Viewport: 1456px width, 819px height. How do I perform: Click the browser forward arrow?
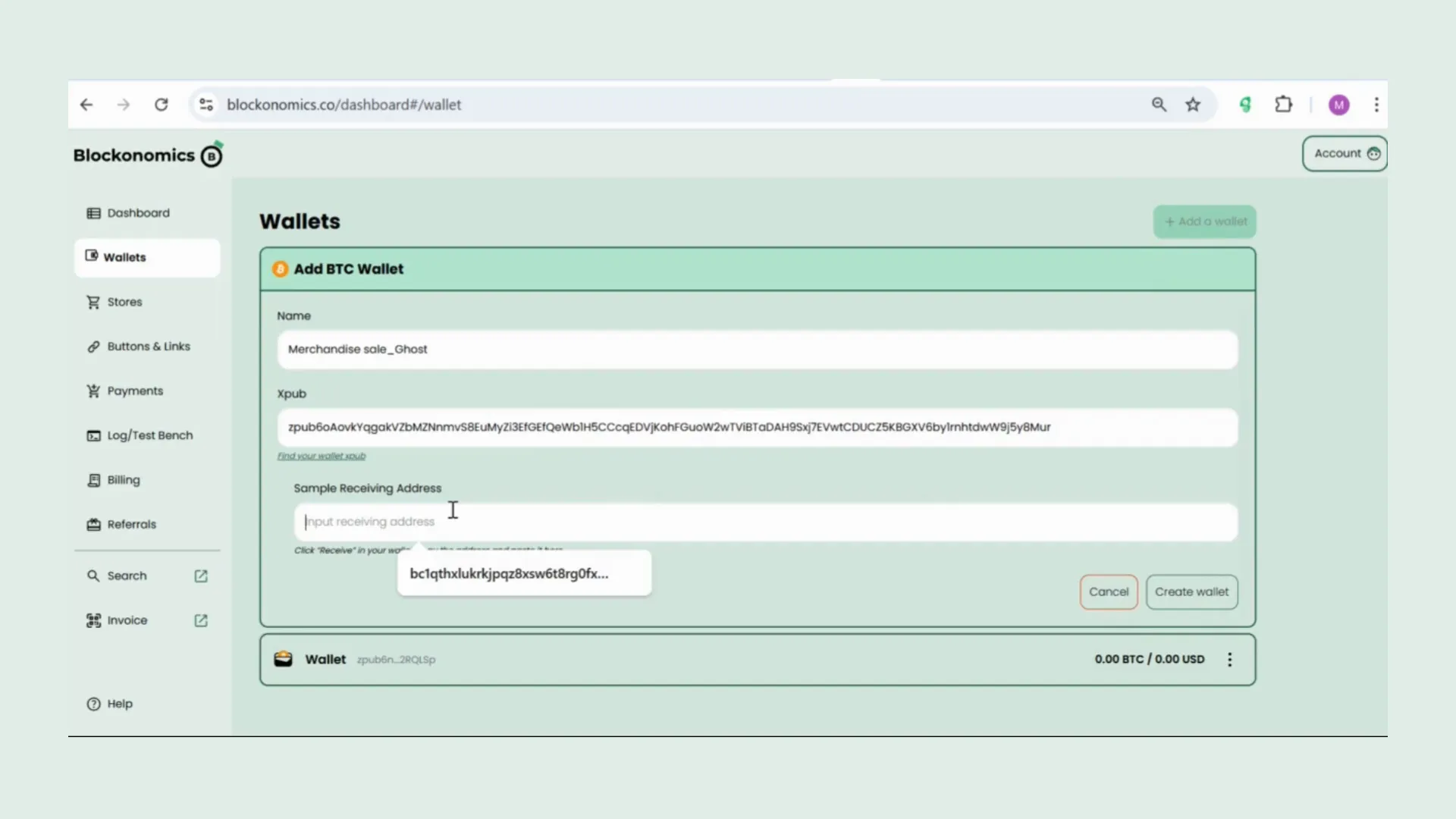(x=124, y=105)
